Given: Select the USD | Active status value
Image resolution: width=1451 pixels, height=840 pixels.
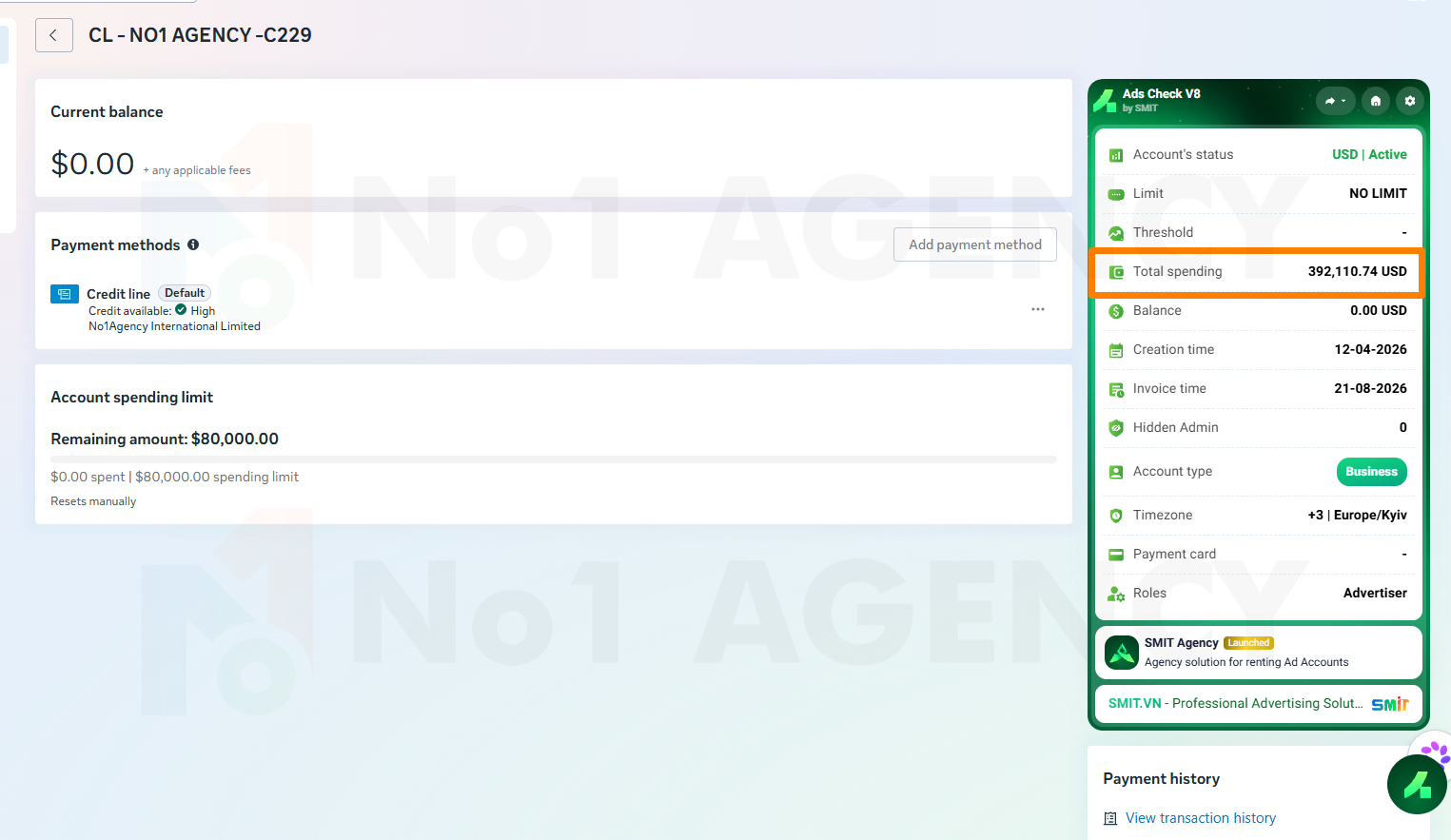Looking at the screenshot, I should coord(1369,154).
